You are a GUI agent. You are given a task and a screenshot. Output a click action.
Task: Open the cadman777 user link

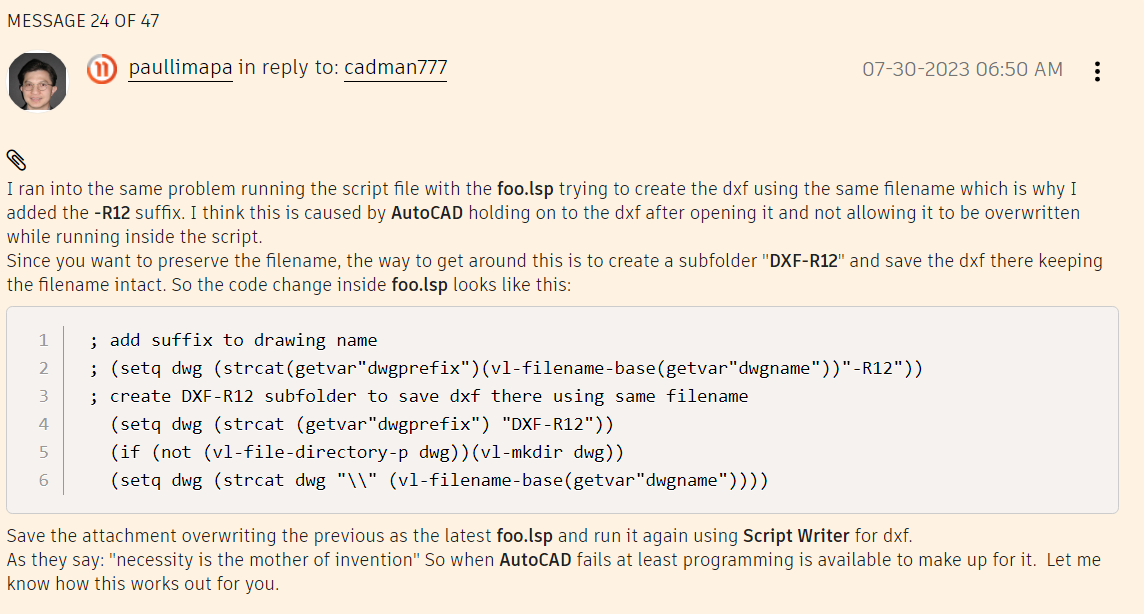[395, 68]
